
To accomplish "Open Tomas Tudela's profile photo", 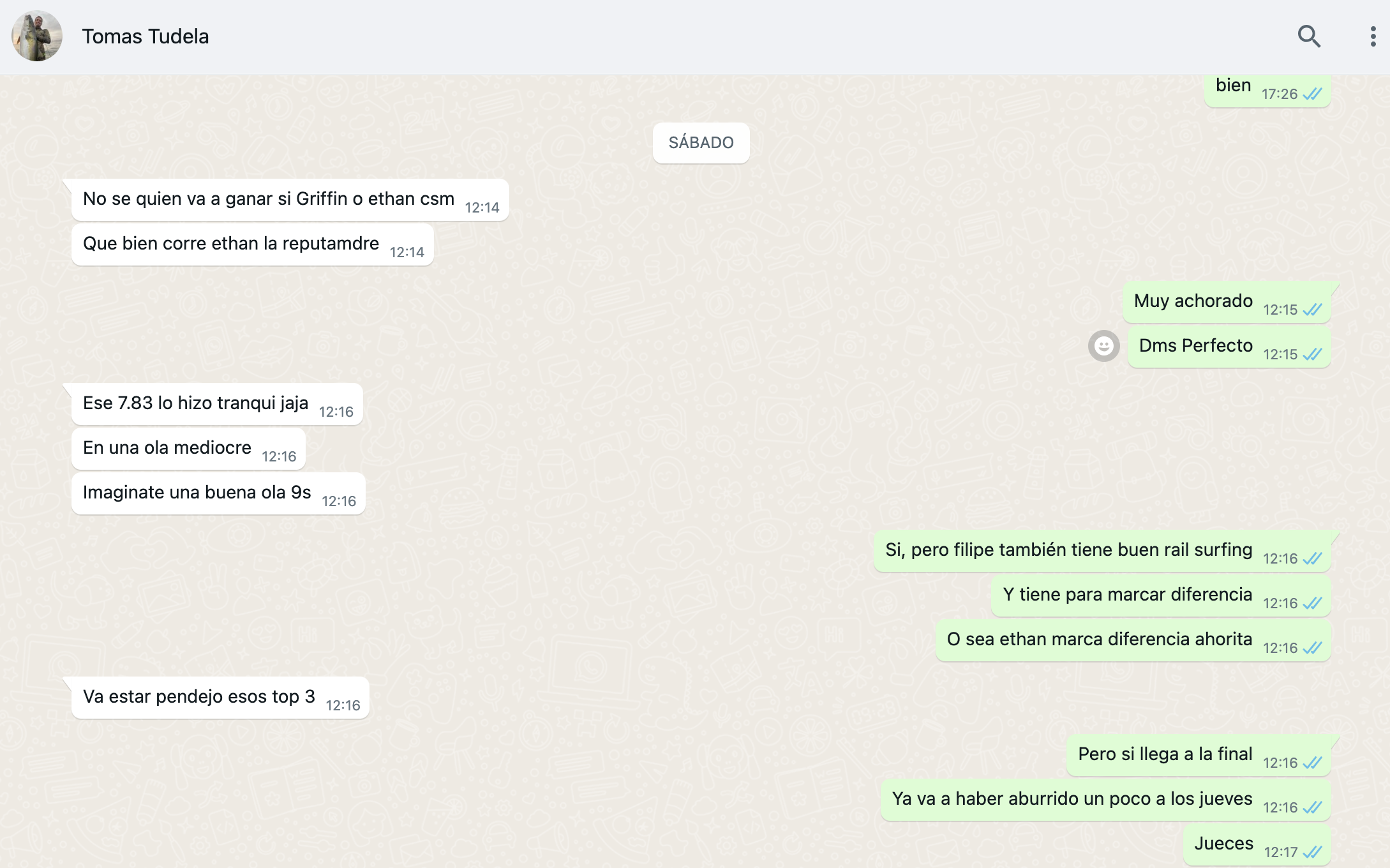I will click(37, 36).
